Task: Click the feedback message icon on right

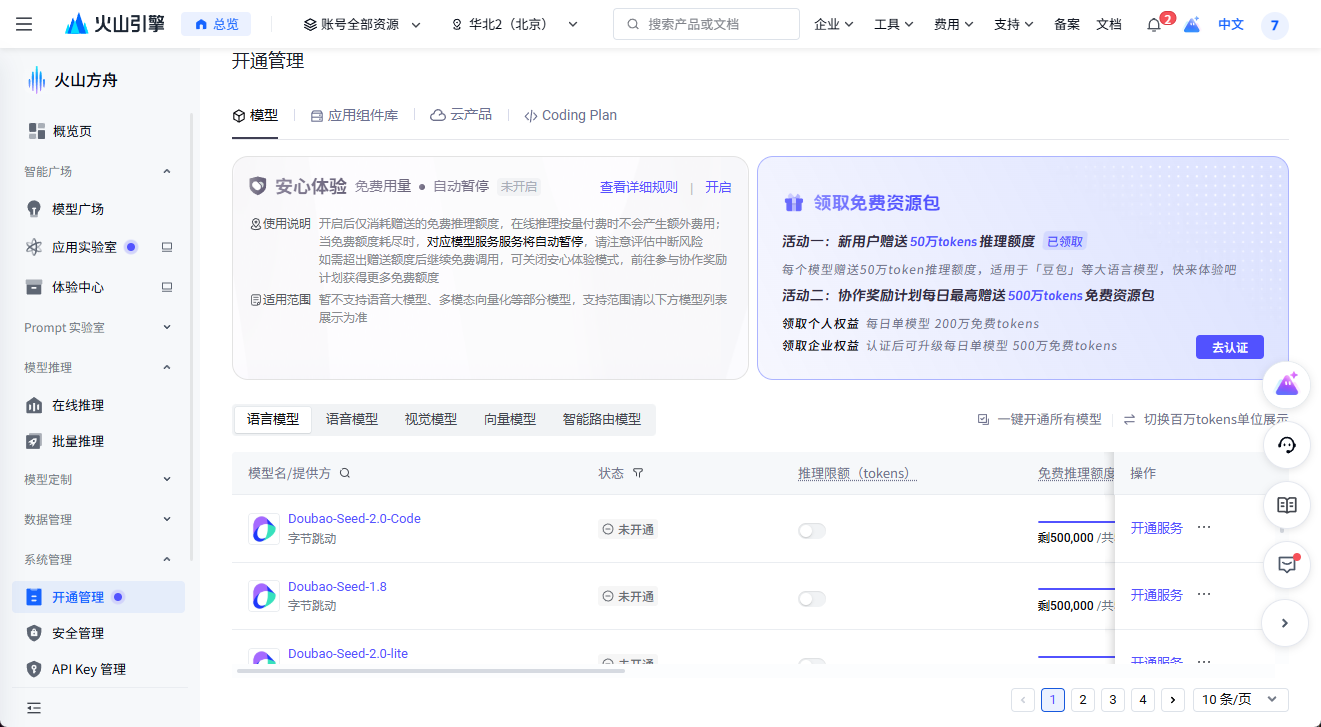Action: tap(1287, 564)
